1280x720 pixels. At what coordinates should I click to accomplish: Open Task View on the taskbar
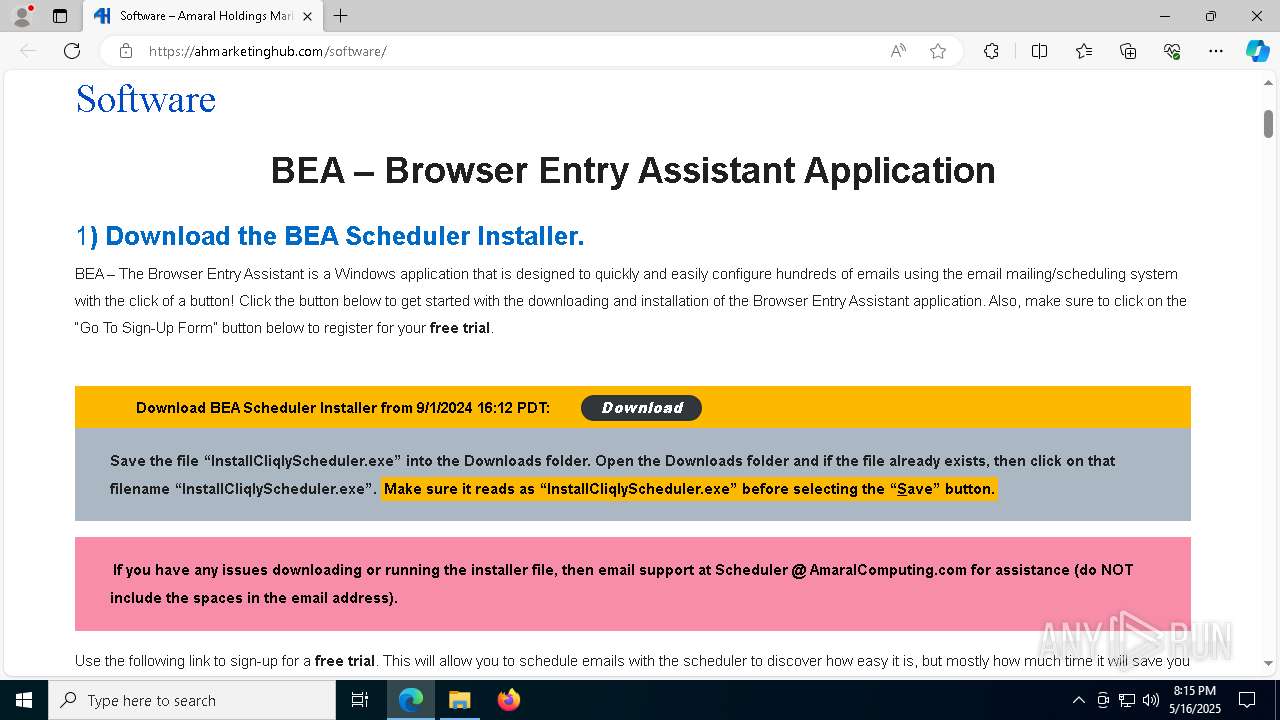coord(360,700)
